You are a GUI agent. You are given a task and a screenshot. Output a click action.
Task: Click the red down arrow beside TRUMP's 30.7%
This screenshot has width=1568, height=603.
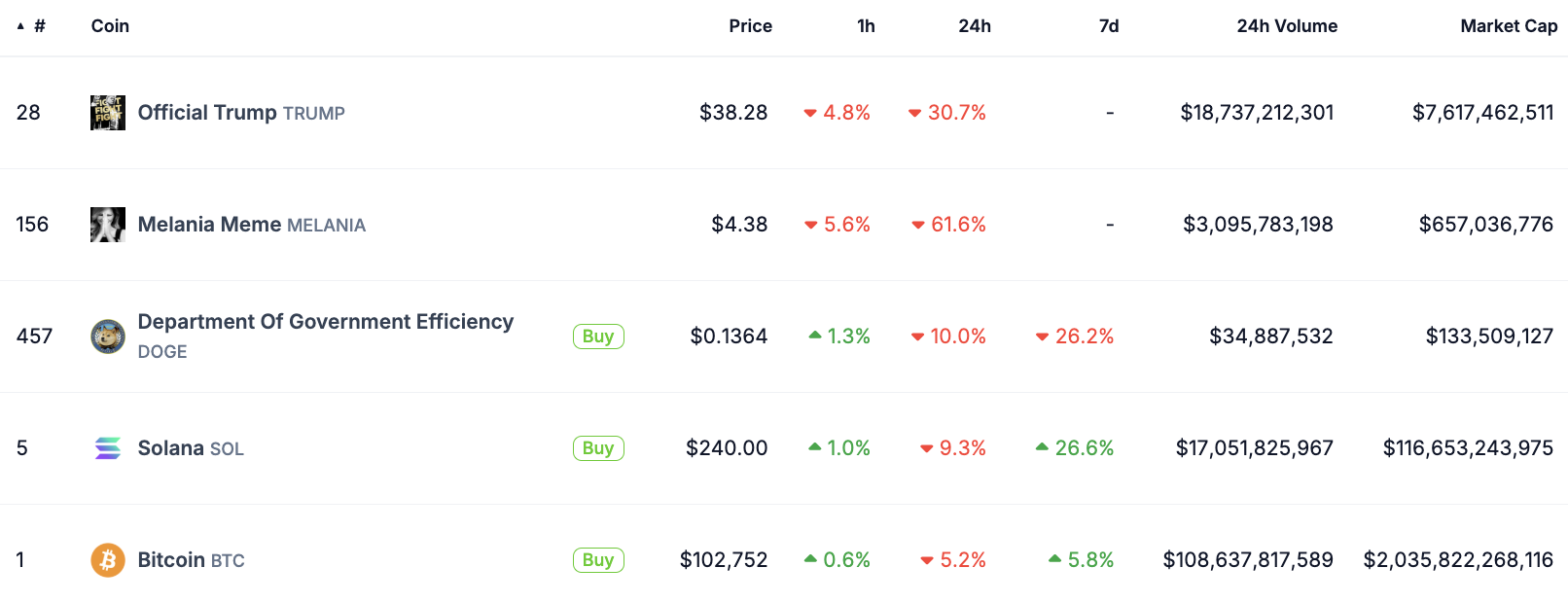coord(914,112)
